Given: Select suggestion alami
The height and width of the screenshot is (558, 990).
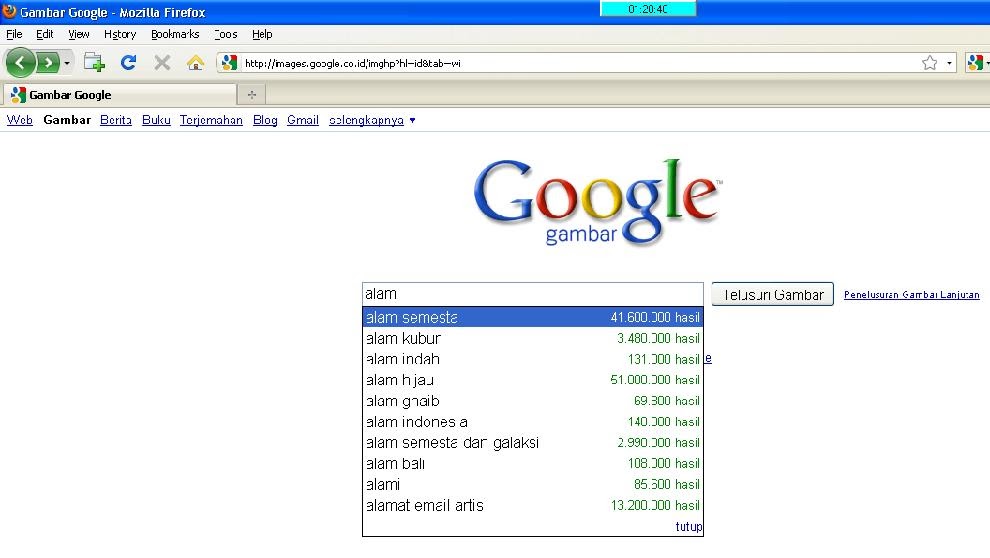Looking at the screenshot, I should [x=532, y=484].
